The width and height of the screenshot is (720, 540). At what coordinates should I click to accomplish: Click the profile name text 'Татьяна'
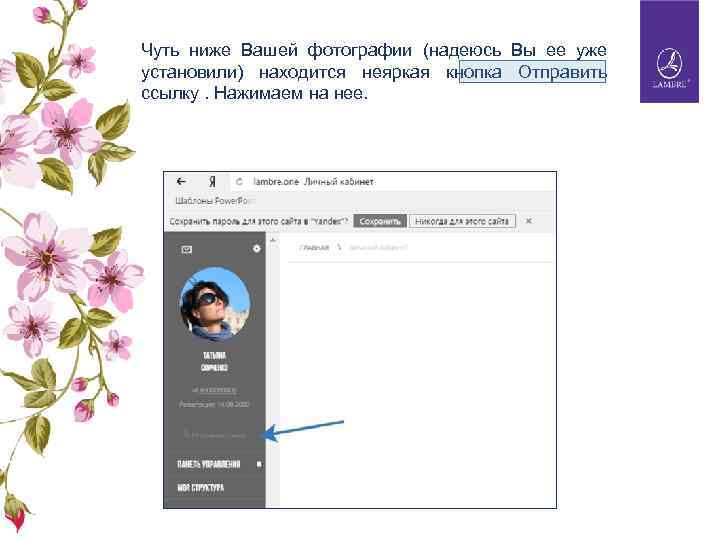coord(214,356)
